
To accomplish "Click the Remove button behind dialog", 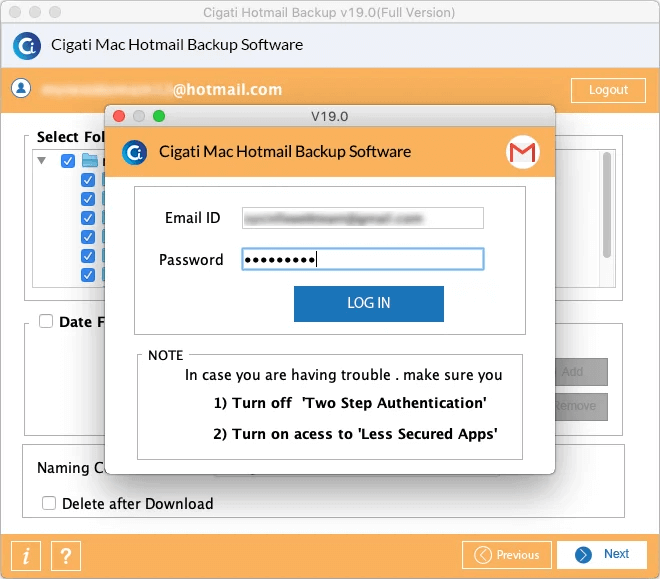I will pos(581,406).
